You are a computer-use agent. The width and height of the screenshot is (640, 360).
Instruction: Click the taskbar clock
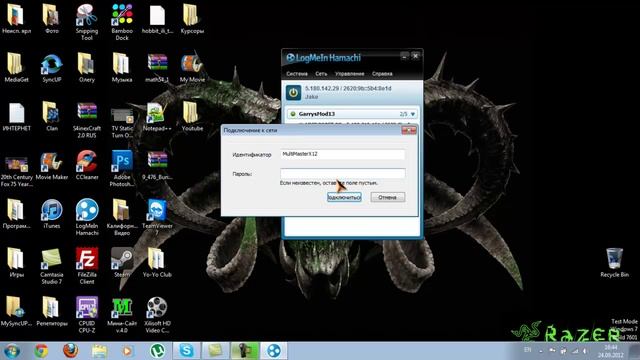(x=611, y=351)
